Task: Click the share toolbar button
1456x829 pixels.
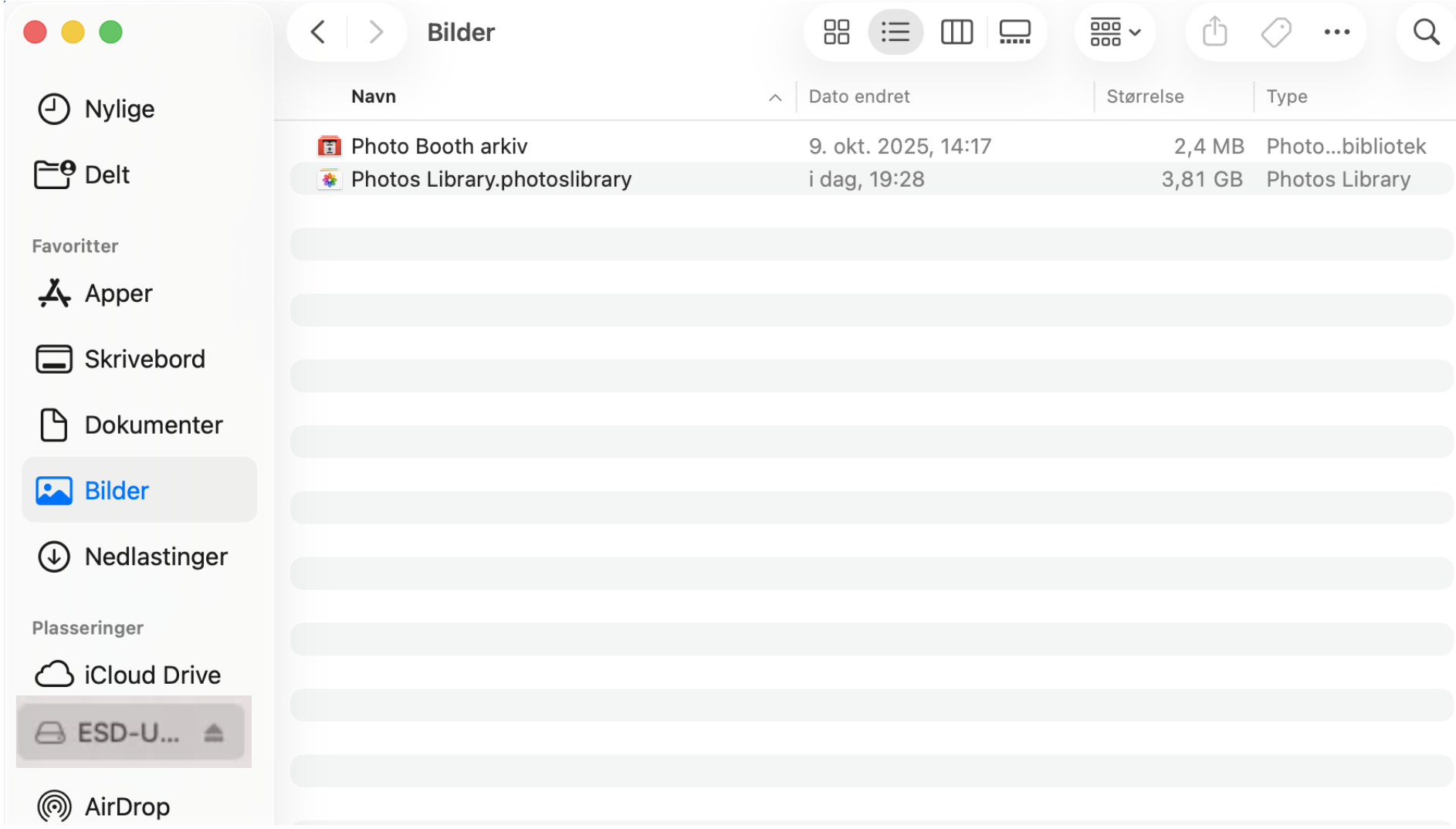Action: [x=1214, y=32]
